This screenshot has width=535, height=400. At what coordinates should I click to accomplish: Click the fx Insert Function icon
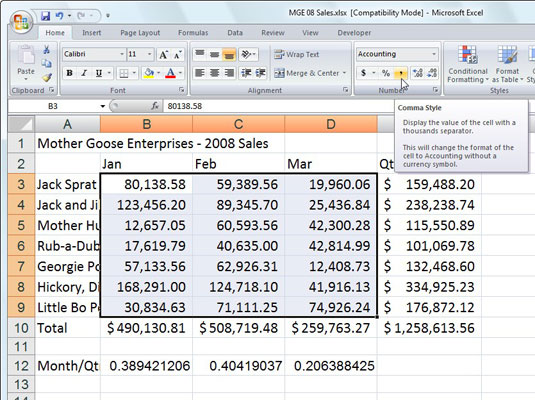(155, 106)
